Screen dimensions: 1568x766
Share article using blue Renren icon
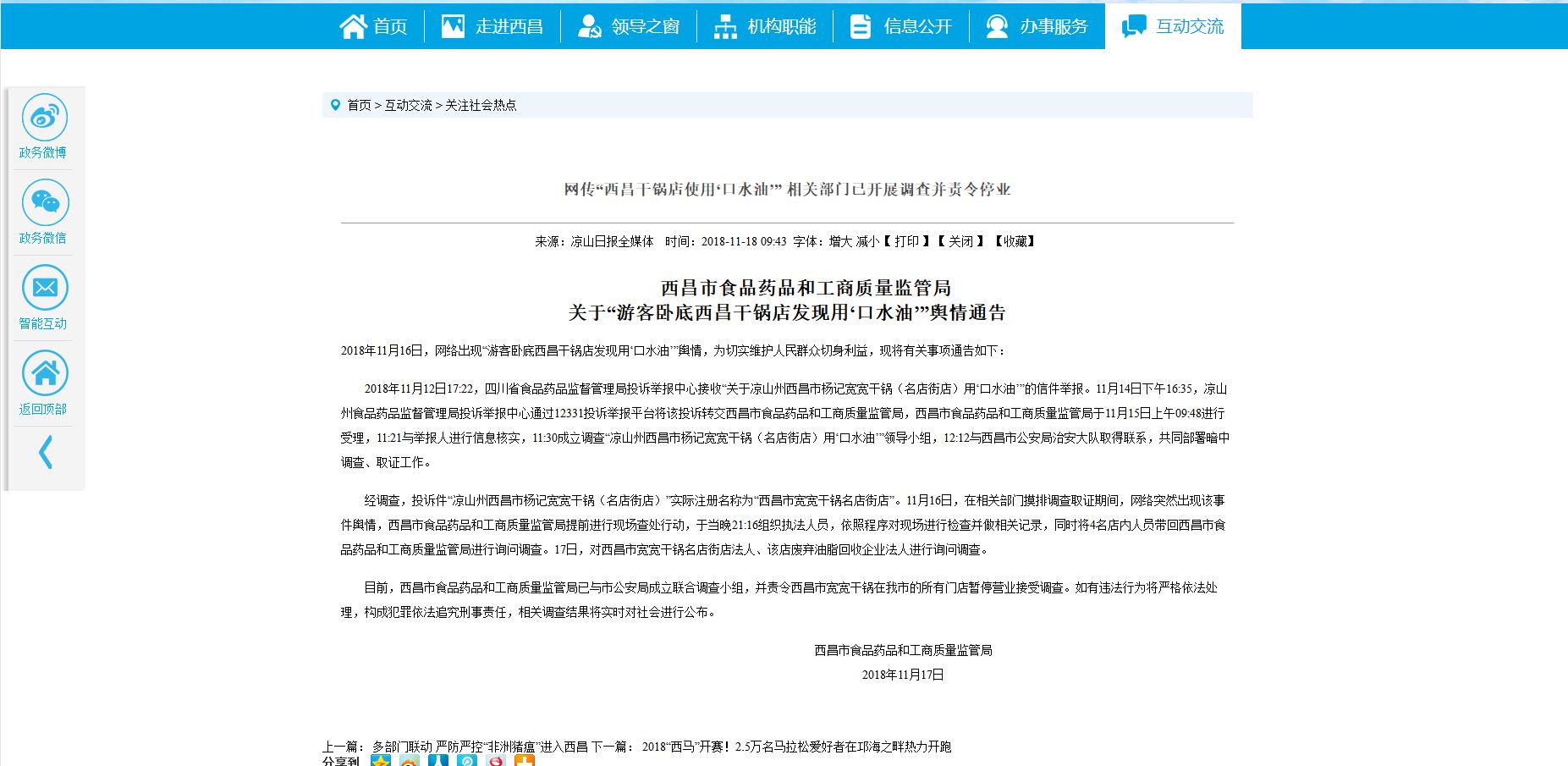pos(438,761)
